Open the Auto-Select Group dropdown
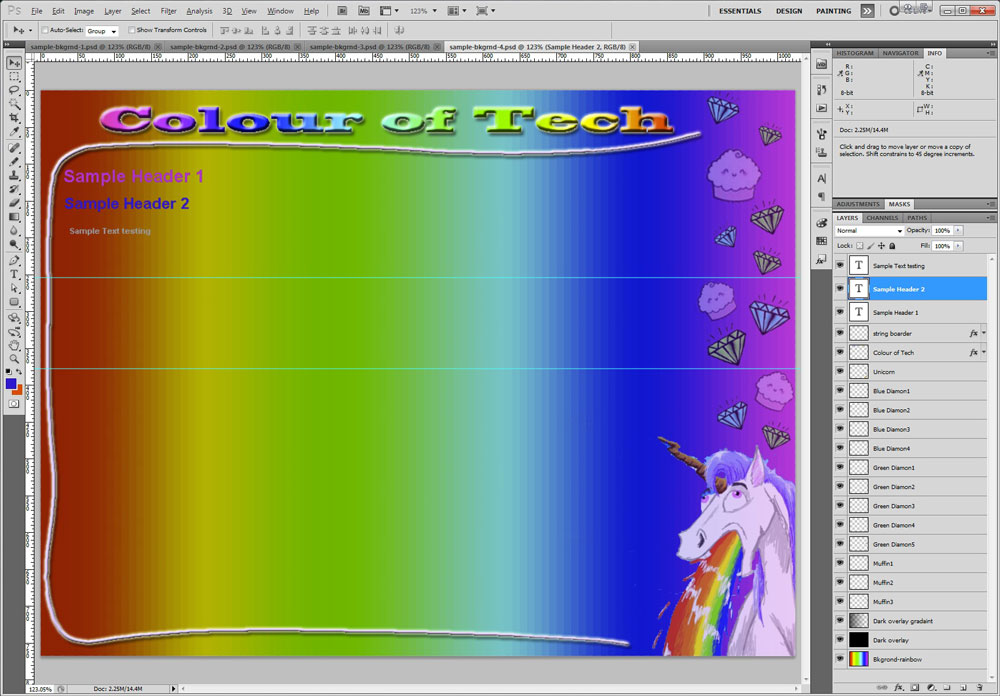 coord(102,31)
